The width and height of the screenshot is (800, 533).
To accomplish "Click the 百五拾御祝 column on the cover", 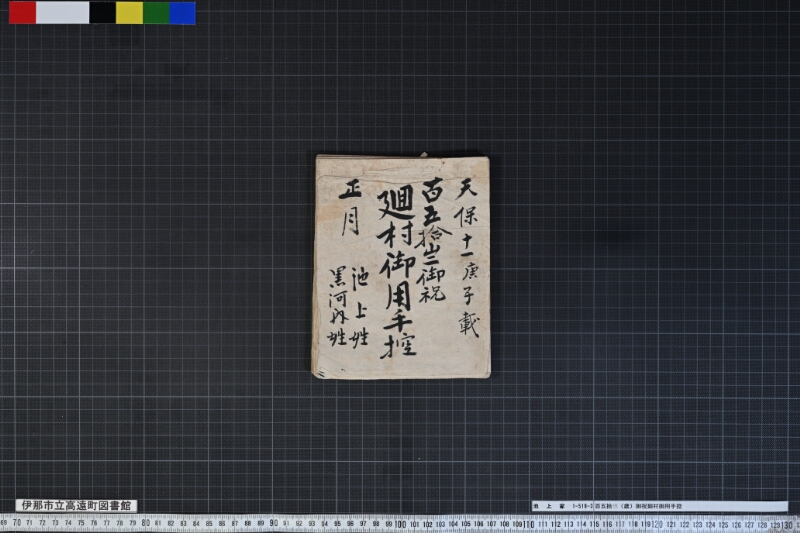I will [x=434, y=240].
